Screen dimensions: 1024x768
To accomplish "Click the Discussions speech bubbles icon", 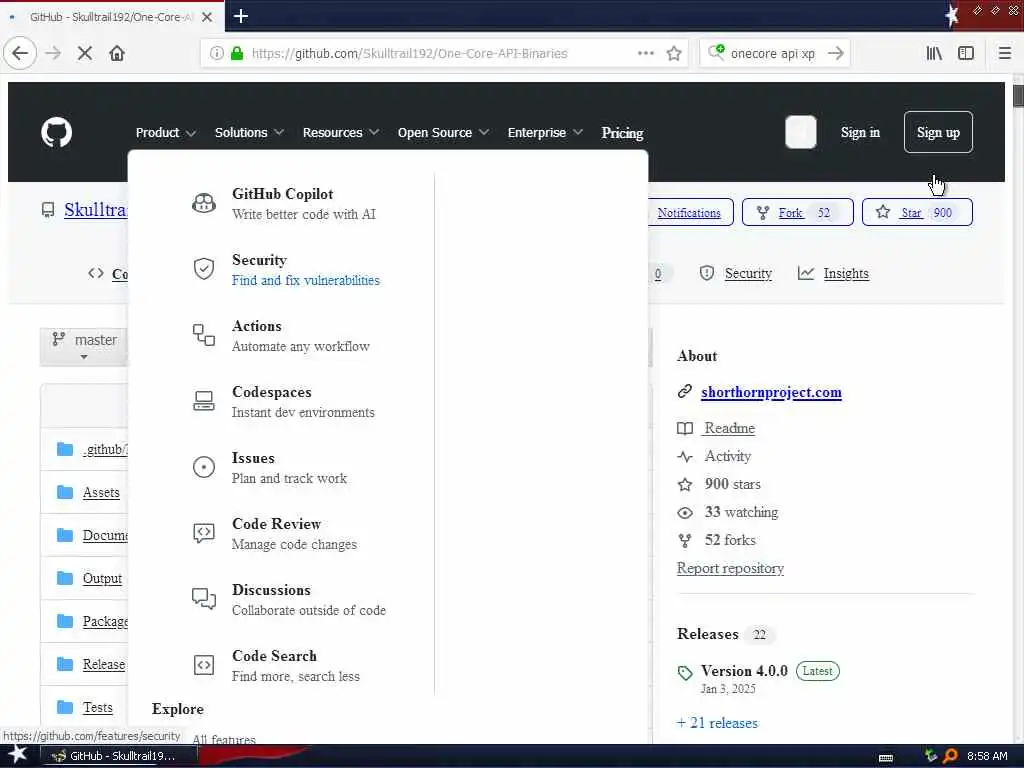I will 204,599.
